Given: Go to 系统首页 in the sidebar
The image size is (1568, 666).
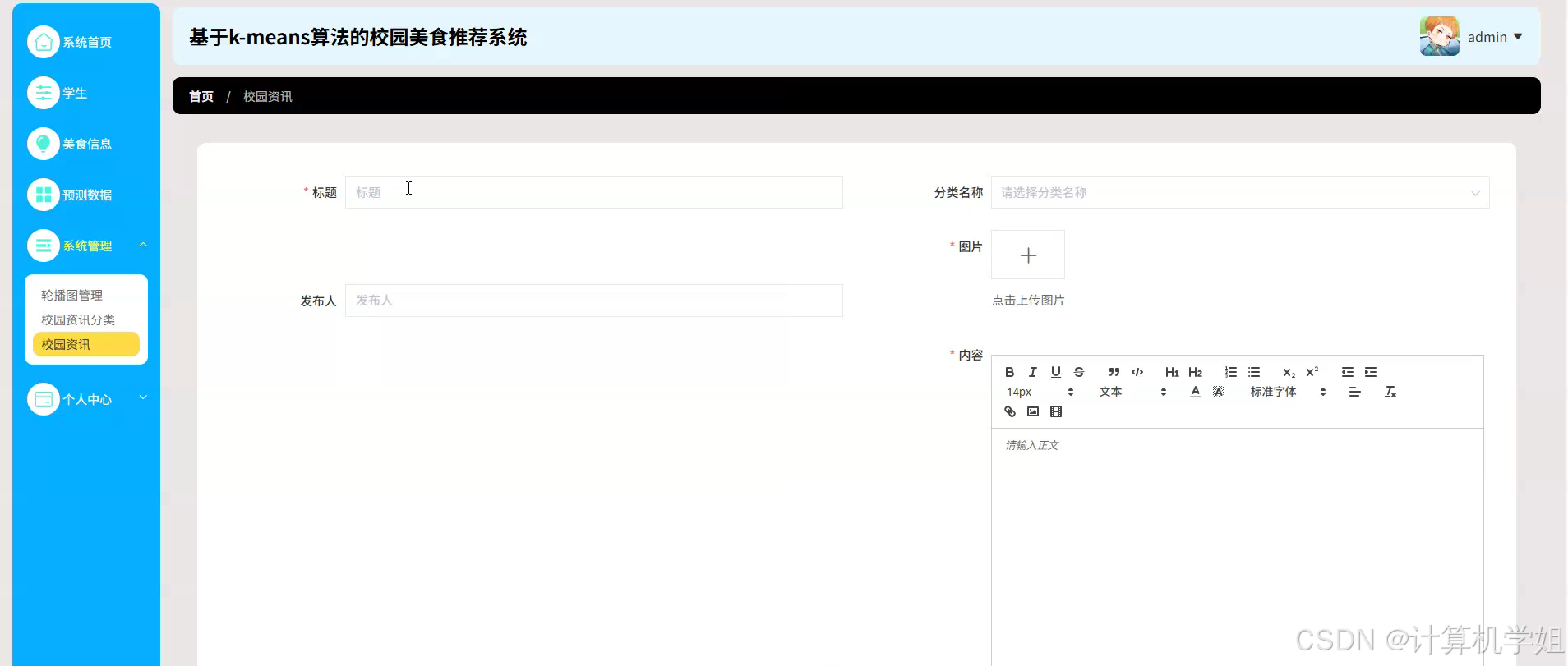Looking at the screenshot, I should pyautogui.click(x=86, y=42).
